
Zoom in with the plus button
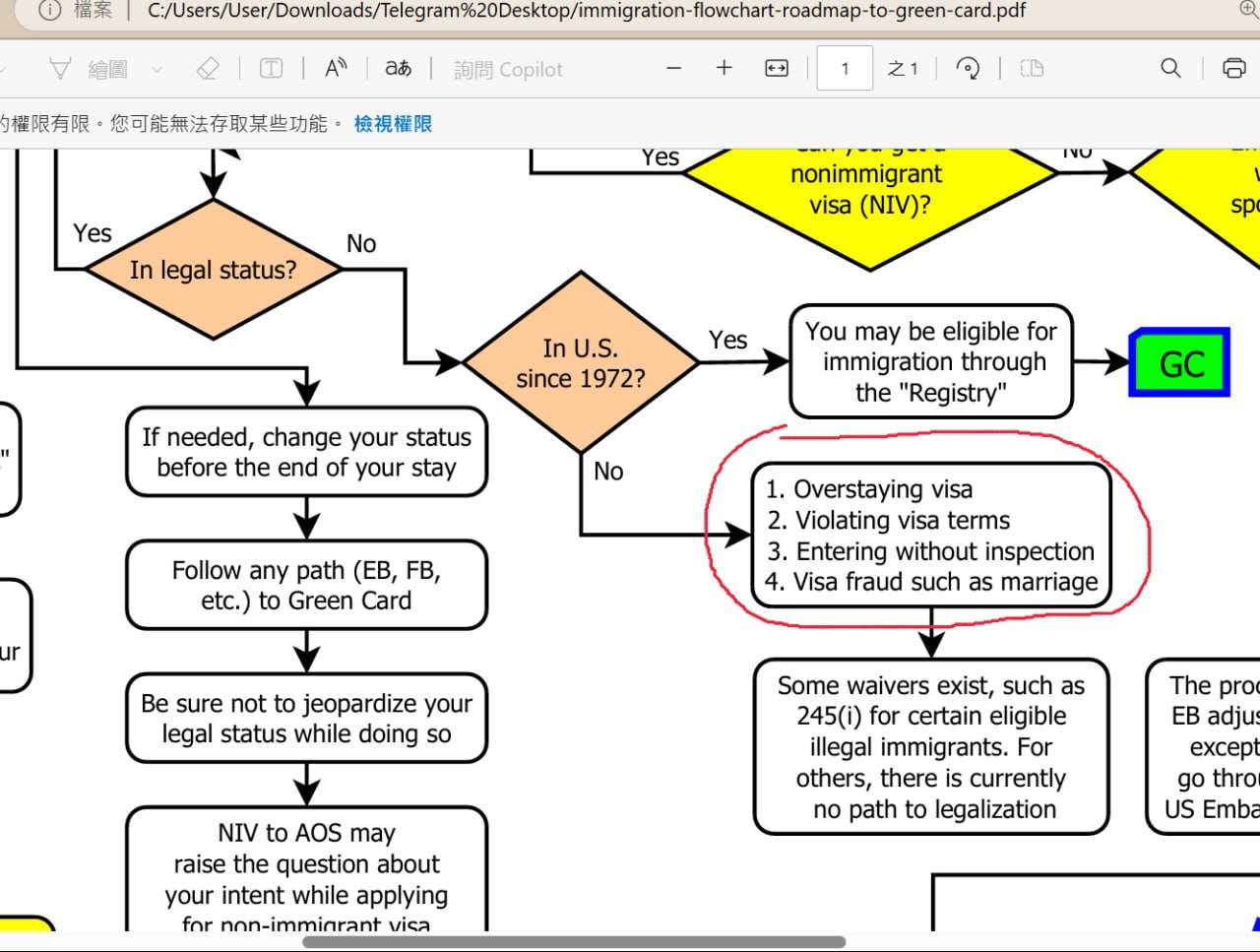coord(724,69)
